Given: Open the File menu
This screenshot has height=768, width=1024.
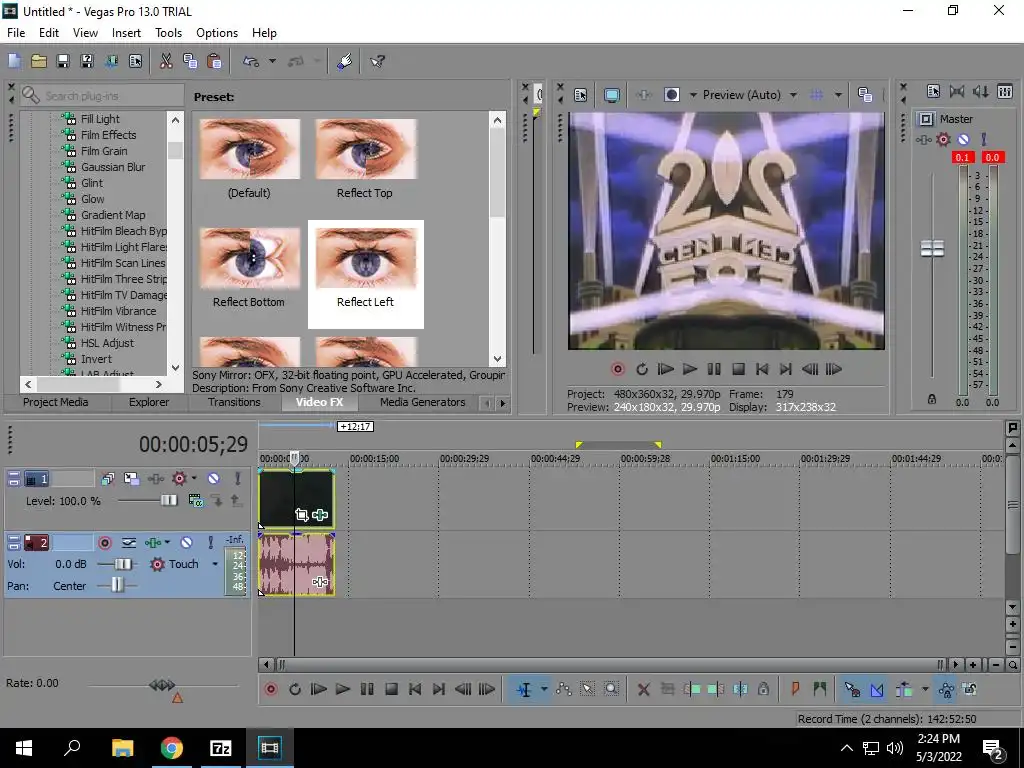Looking at the screenshot, I should click(16, 33).
